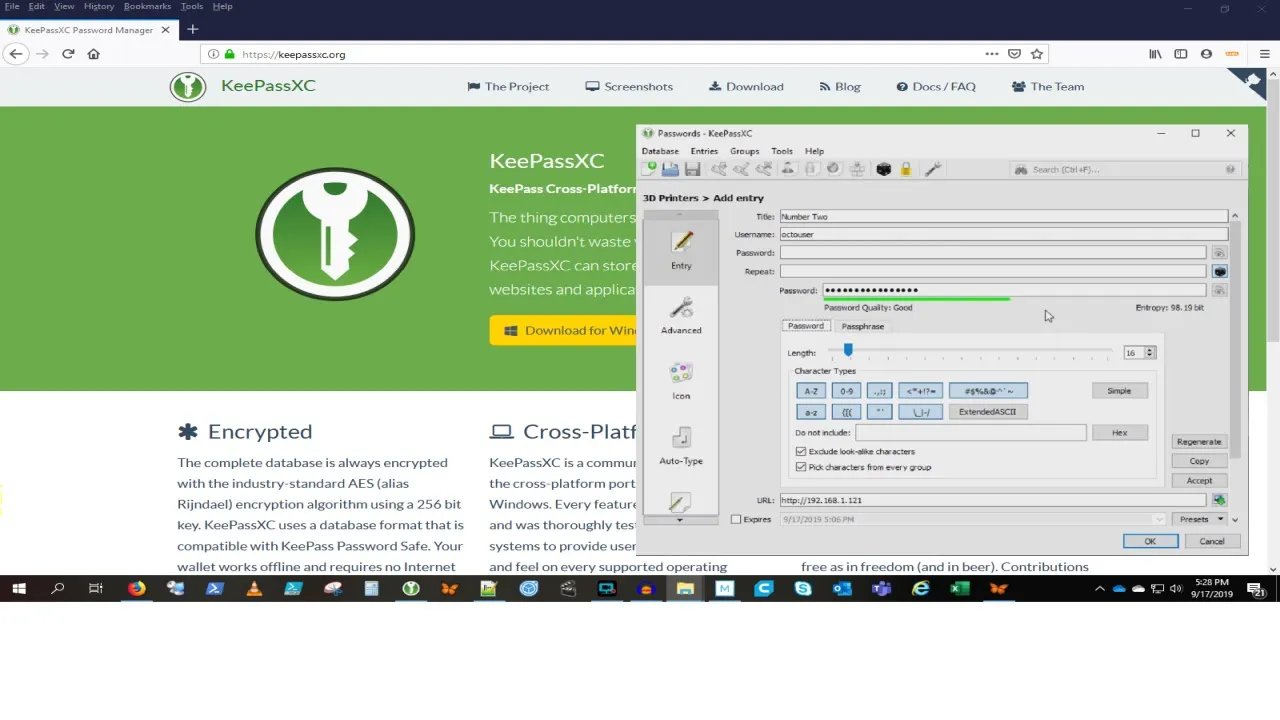This screenshot has height=720, width=1280.
Task: Open the password generator dice toolbar icon
Action: pos(884,169)
